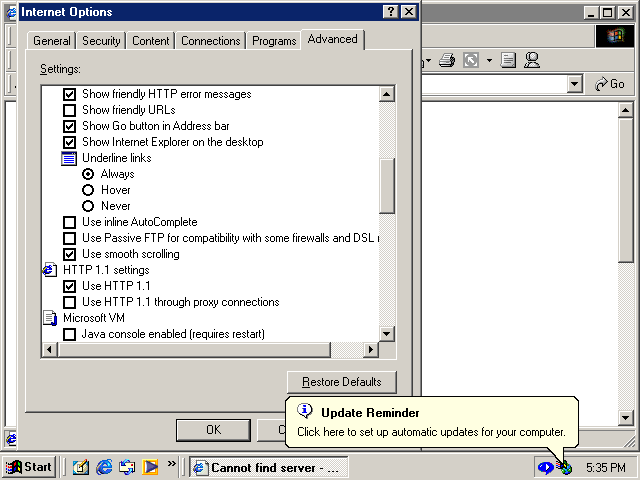Toggle Show Go button in Address bar
The image size is (640, 480).
(x=69, y=126)
